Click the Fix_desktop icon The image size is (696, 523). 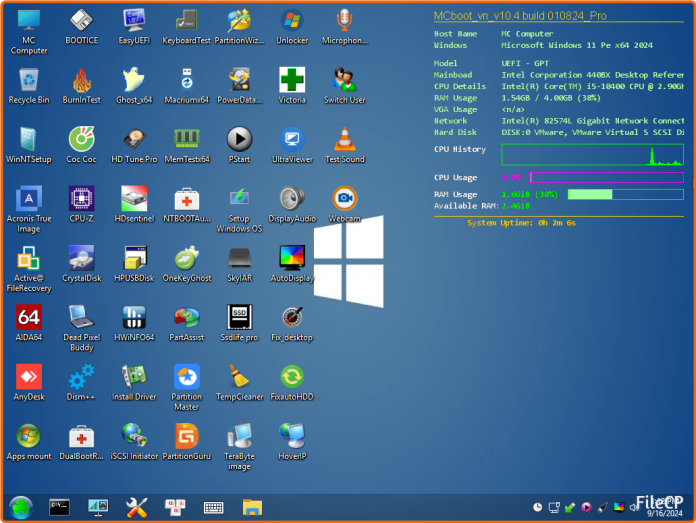(292, 324)
